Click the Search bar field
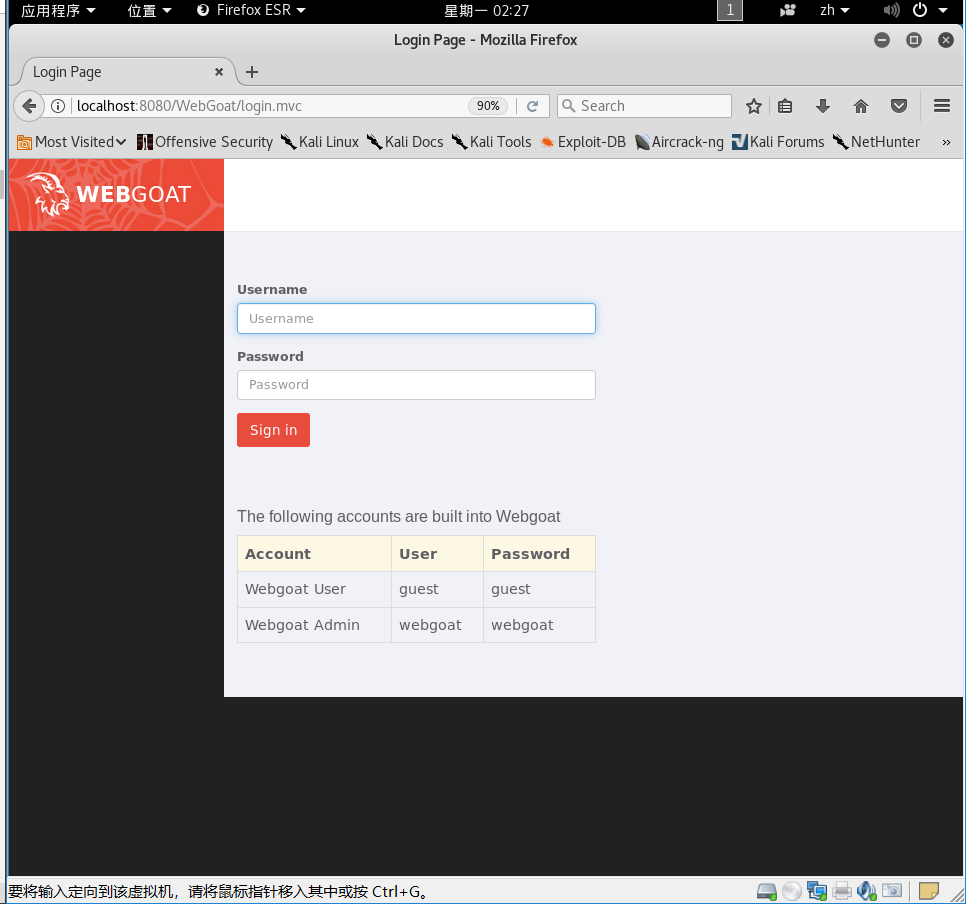966x904 pixels. [x=644, y=106]
